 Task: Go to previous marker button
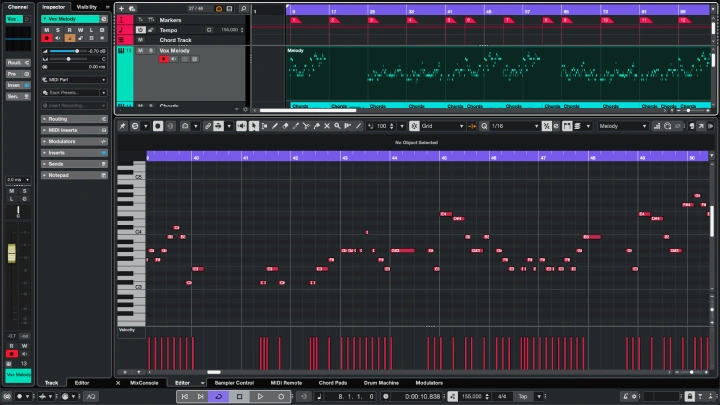[185, 396]
